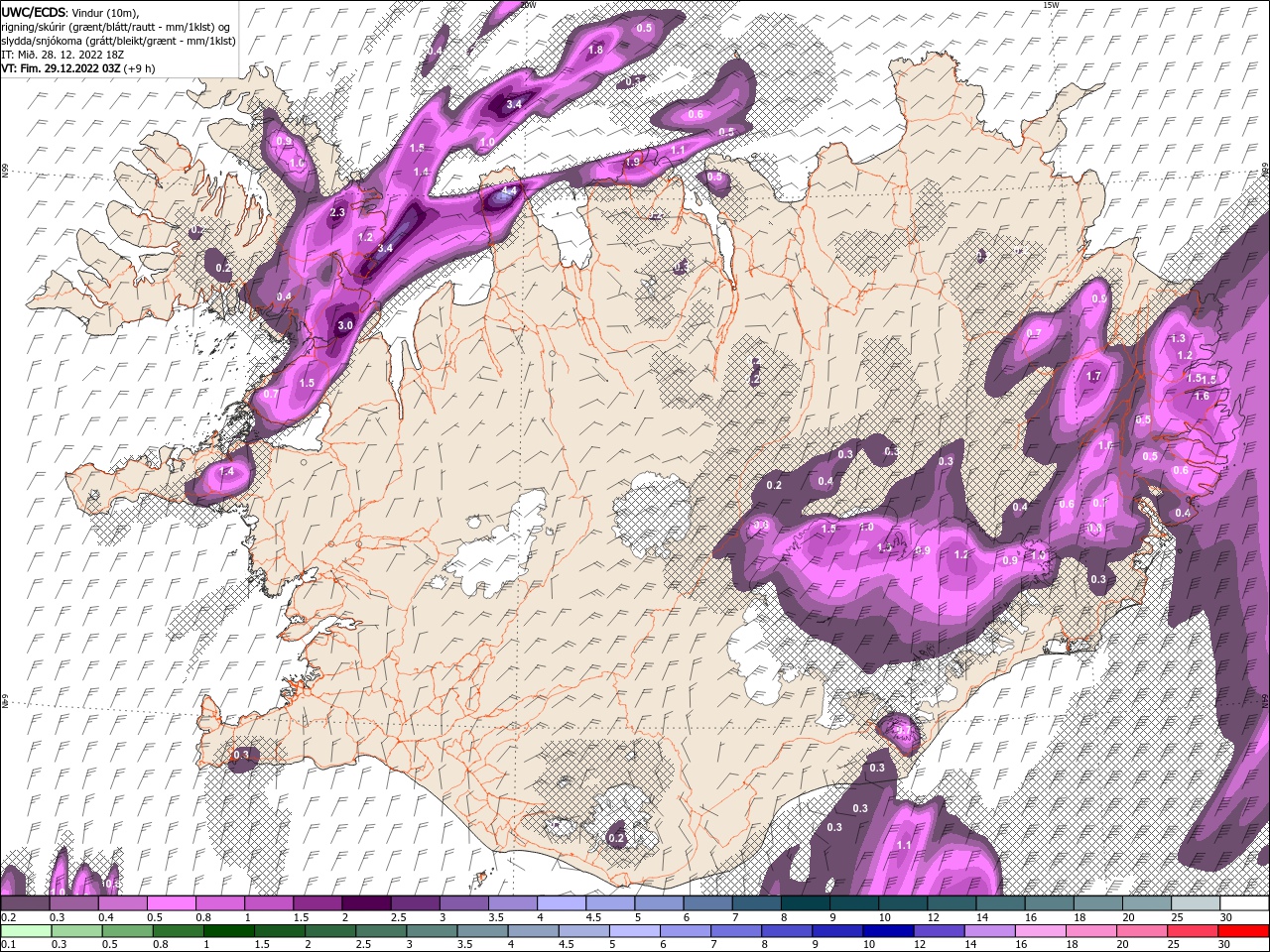
Task: Select the 20 pink swatch in the lower legend row
Action: pyautogui.click(x=1141, y=931)
